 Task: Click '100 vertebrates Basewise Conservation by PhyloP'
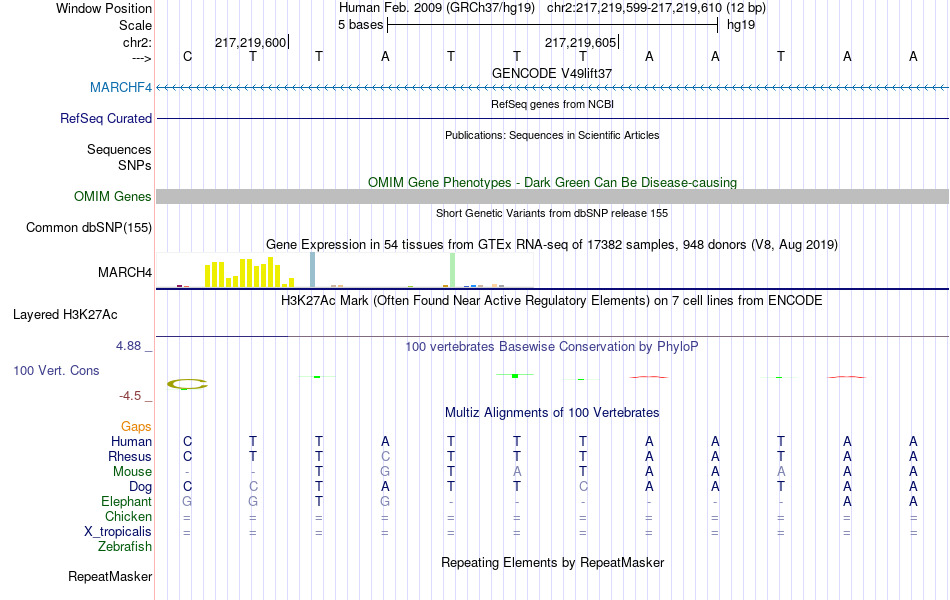[552, 347]
